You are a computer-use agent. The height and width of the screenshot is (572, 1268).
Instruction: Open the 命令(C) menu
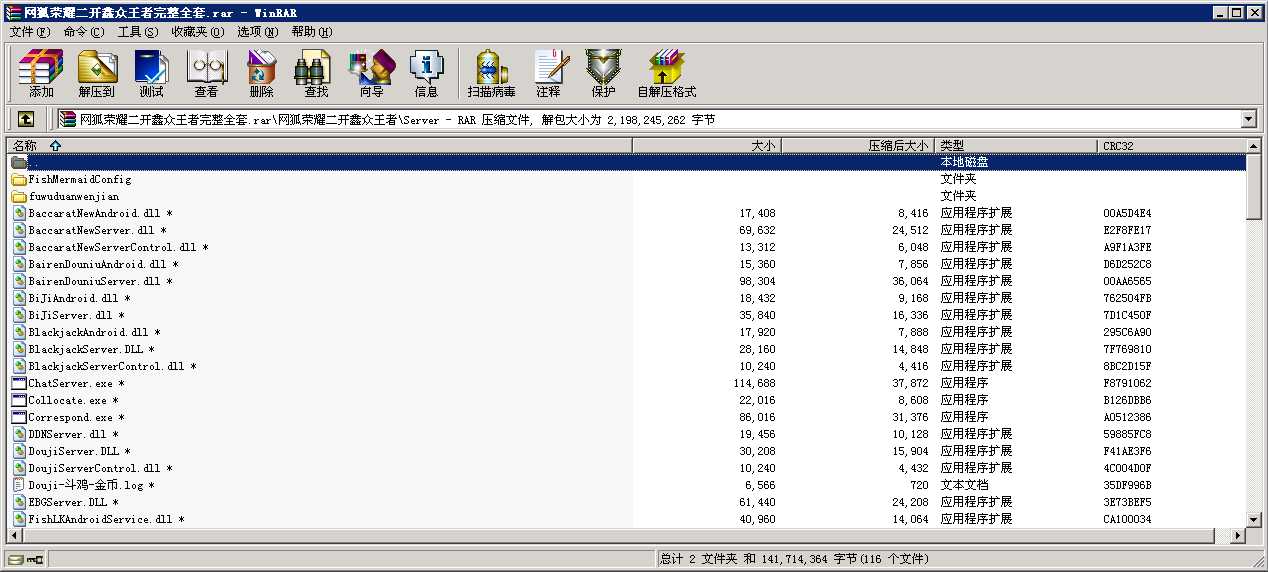pos(84,32)
